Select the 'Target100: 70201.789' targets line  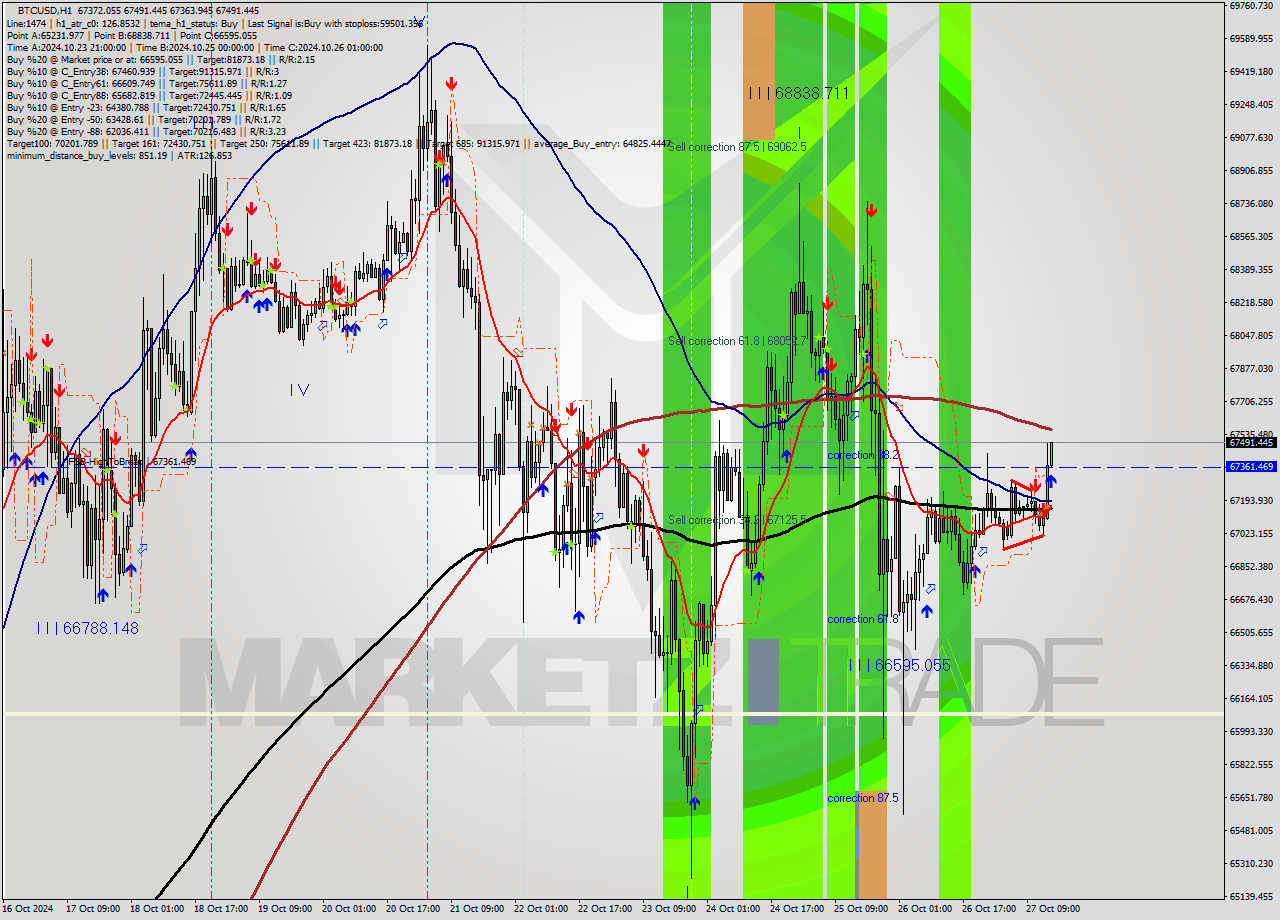(x=339, y=144)
